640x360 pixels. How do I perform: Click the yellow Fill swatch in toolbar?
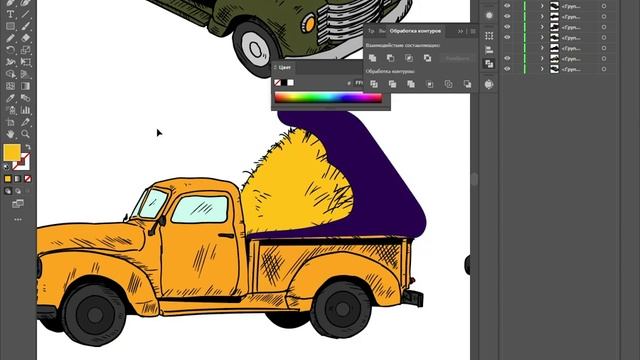(12, 152)
